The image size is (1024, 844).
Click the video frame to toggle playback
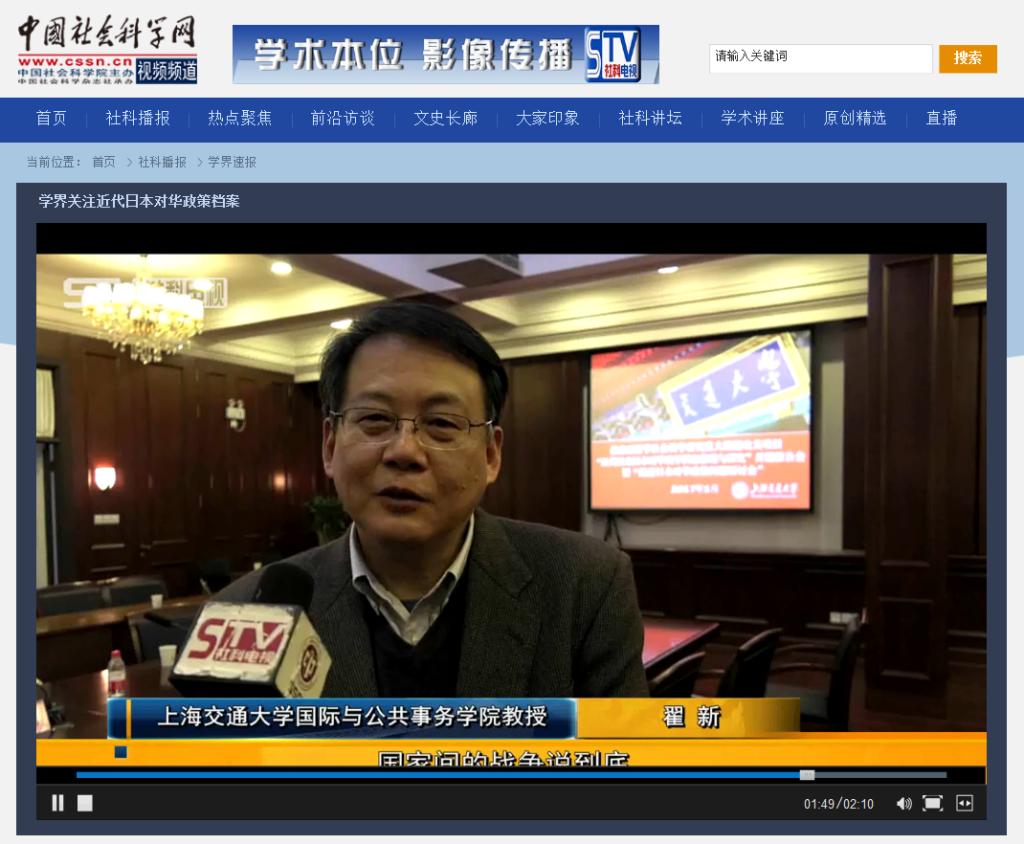[x=511, y=494]
